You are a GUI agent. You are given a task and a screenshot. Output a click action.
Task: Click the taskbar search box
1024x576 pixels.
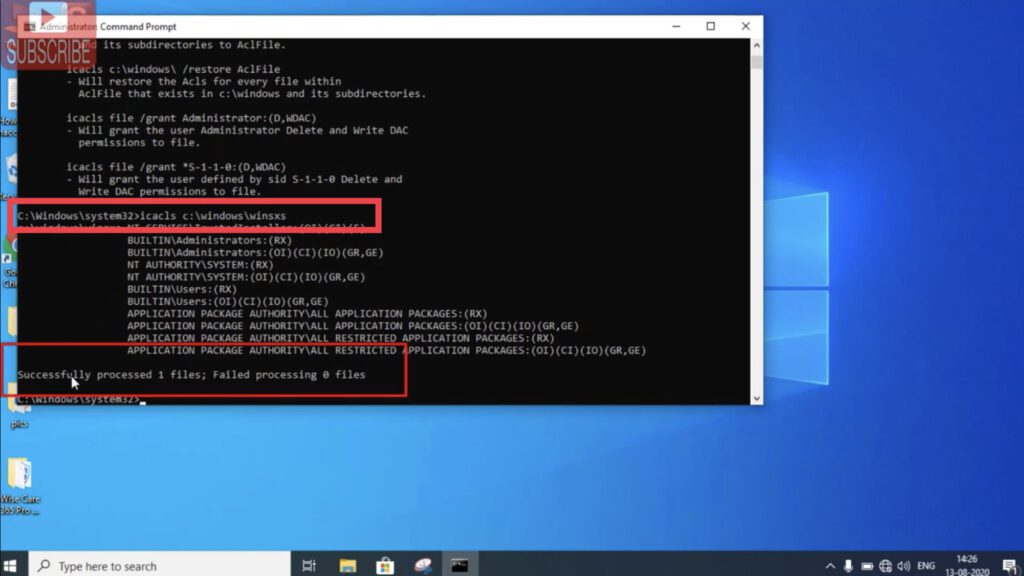tap(160, 566)
